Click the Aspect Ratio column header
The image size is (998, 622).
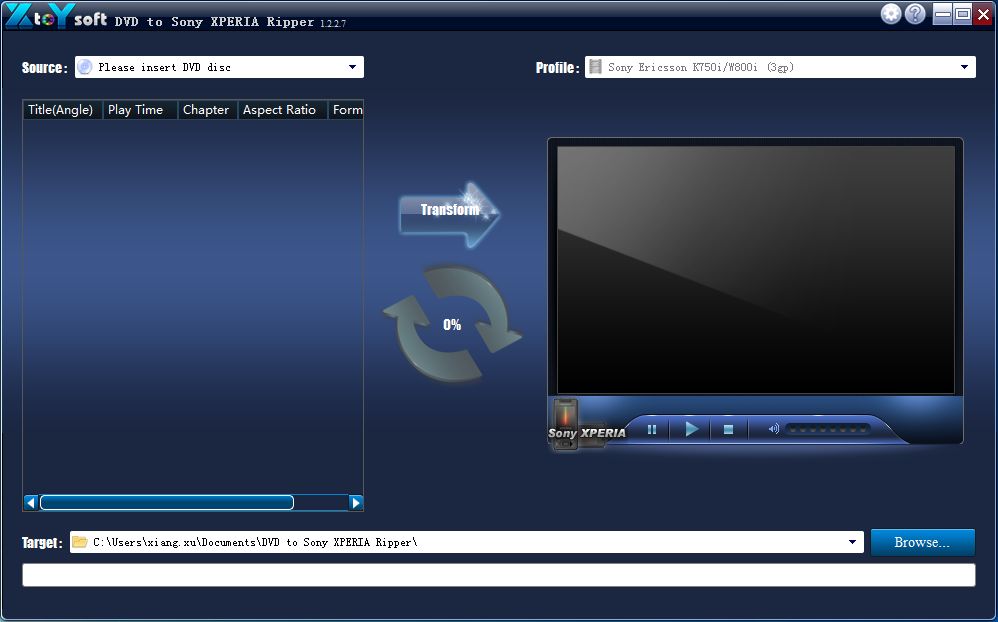click(283, 110)
